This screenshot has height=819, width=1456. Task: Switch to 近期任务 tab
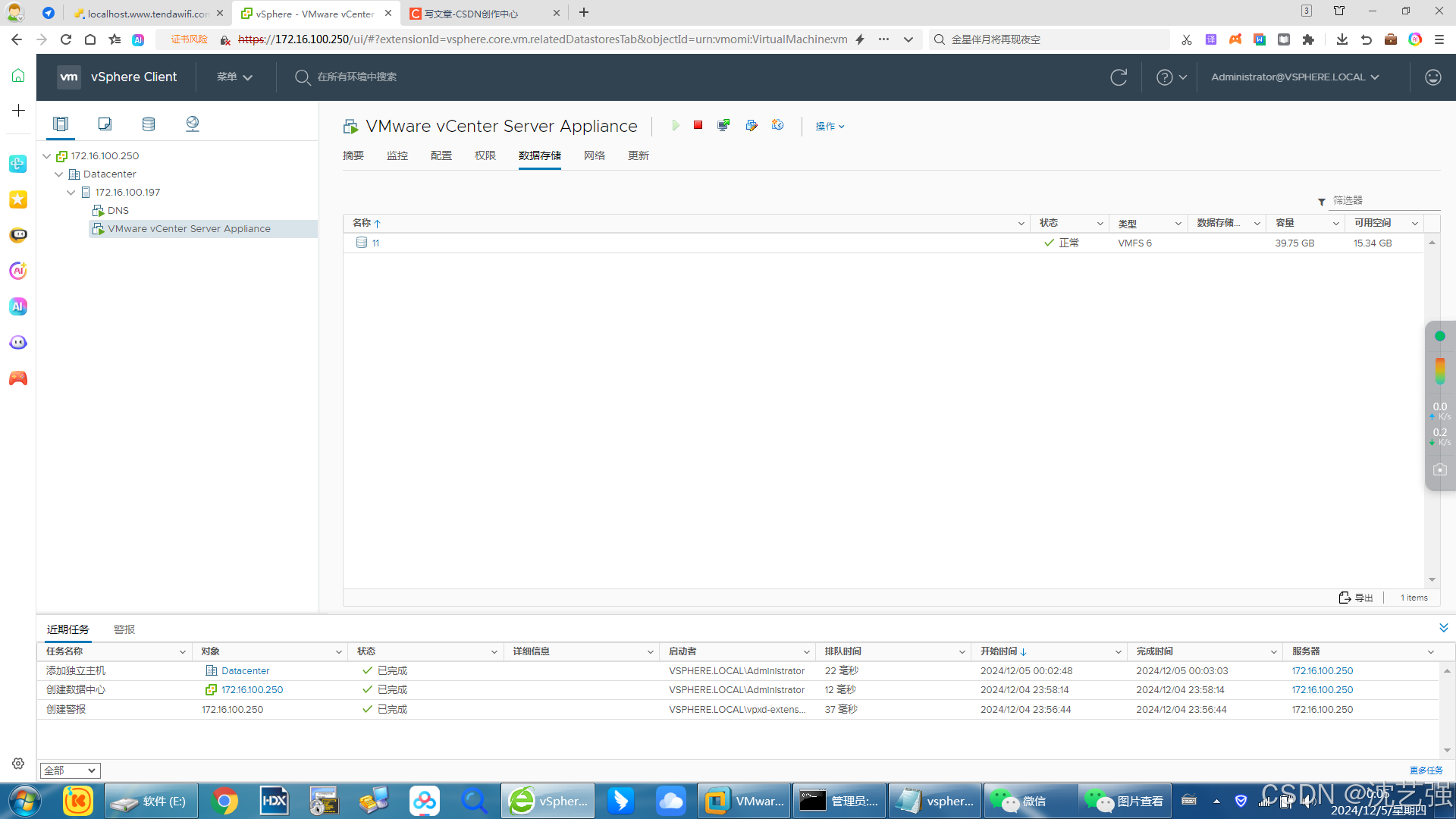coord(68,629)
